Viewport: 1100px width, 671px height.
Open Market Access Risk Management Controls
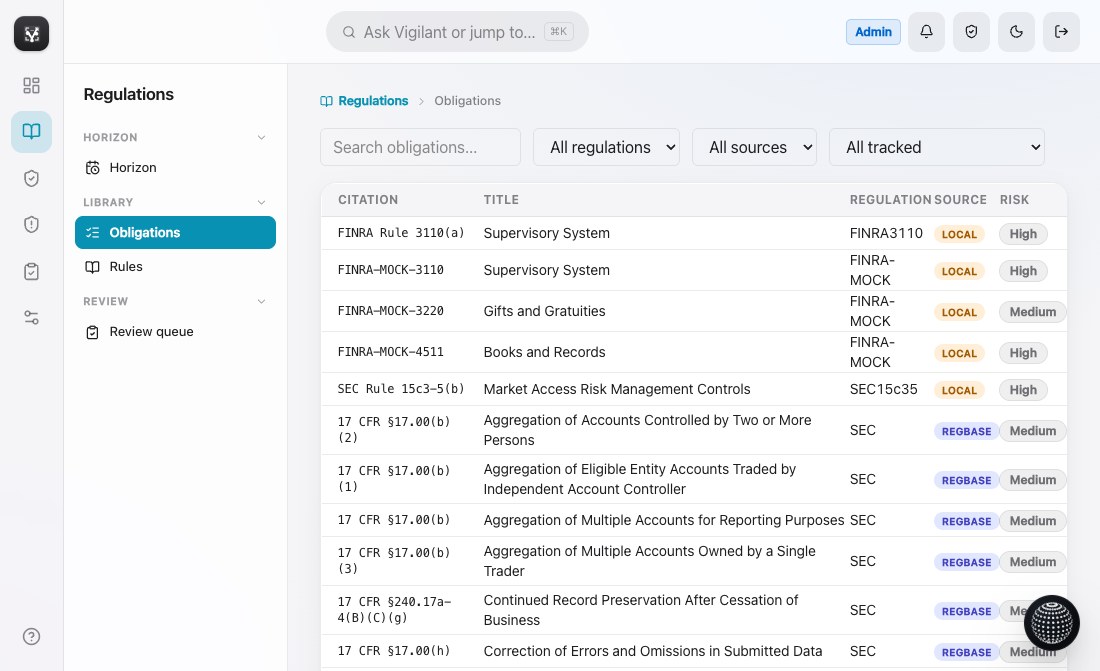point(617,389)
